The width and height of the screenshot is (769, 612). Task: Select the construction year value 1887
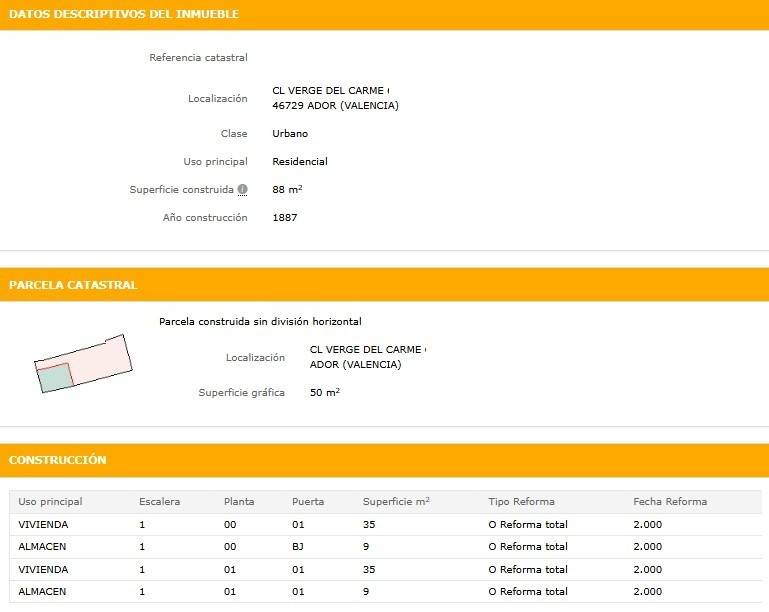(x=285, y=217)
